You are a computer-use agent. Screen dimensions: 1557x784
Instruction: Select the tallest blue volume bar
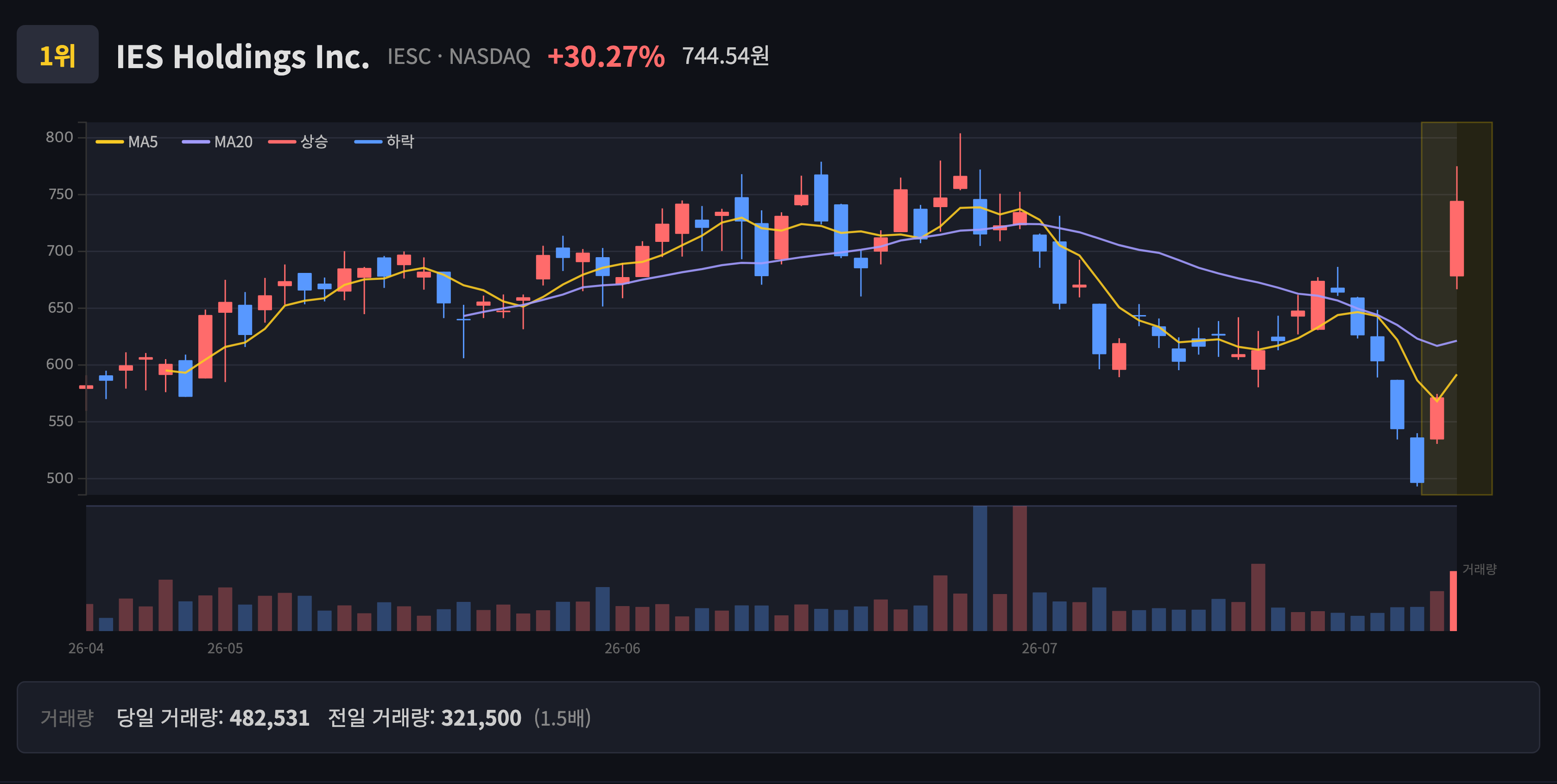click(980, 568)
